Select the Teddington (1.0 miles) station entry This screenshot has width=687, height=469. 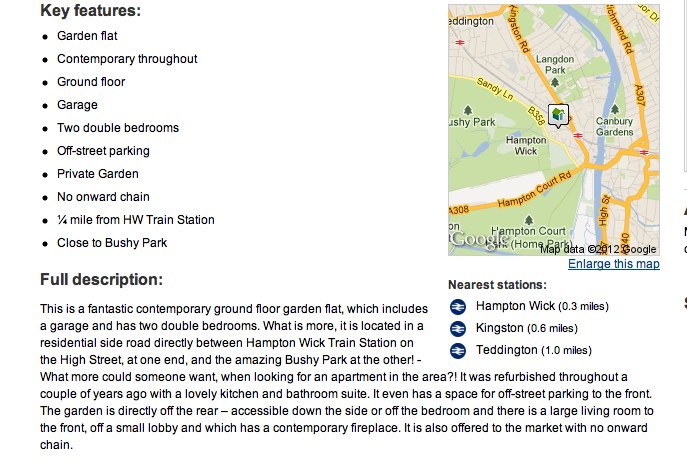tap(534, 350)
